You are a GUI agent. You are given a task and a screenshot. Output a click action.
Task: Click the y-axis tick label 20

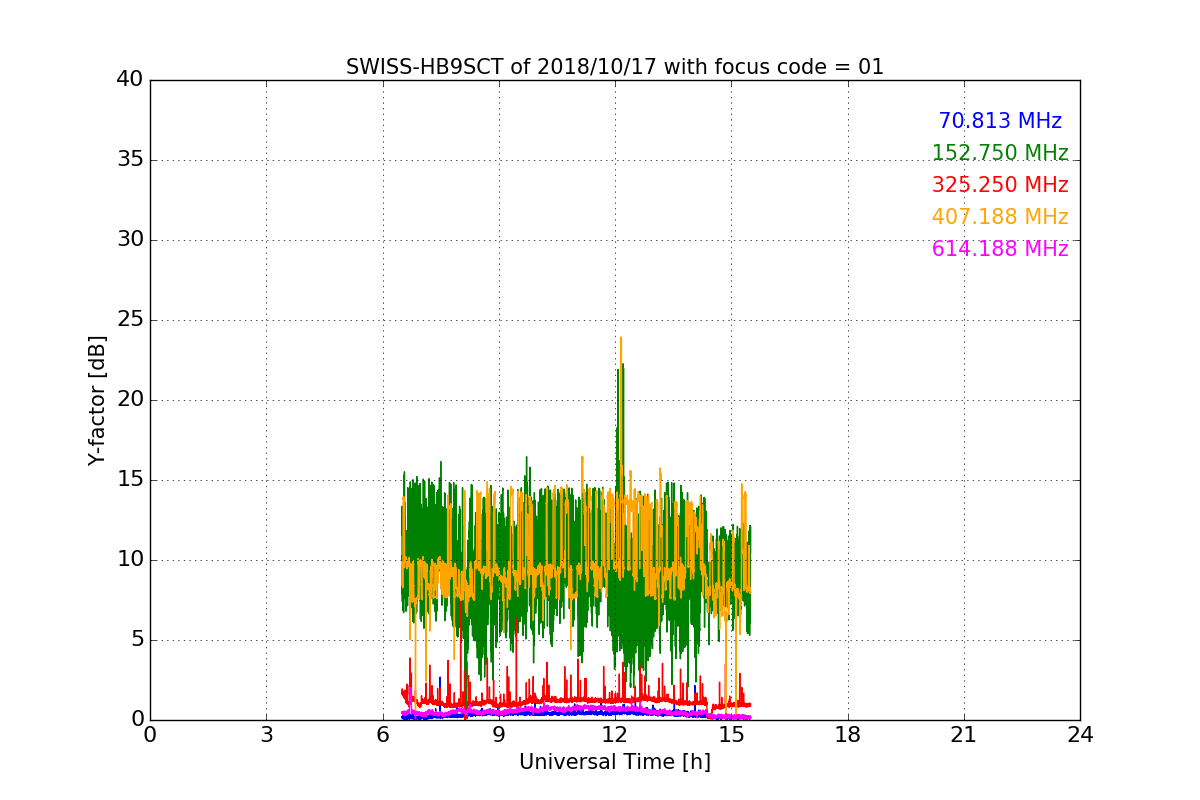(130, 400)
